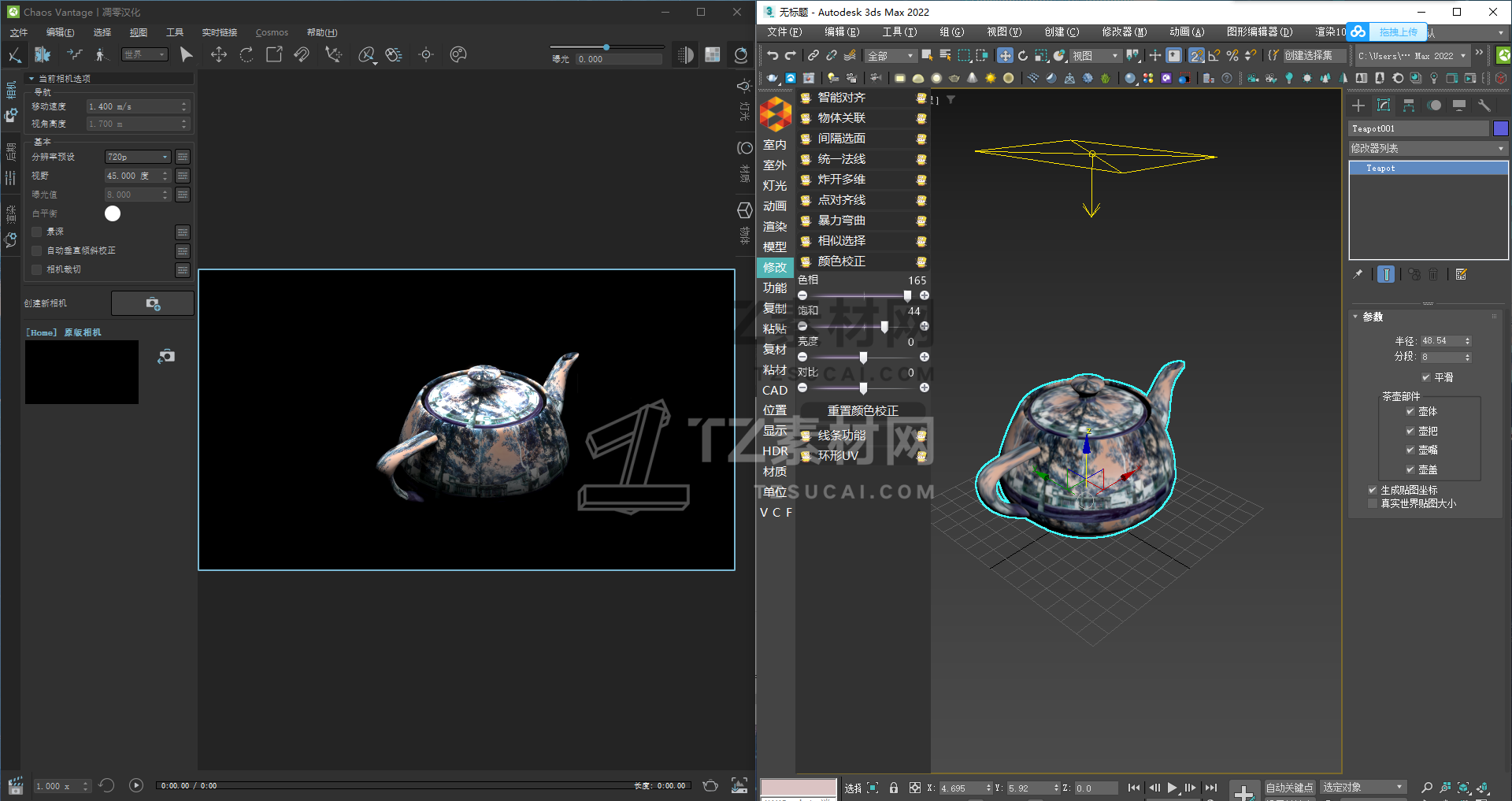
Task: Click the Select and Link chain icon
Action: point(813,55)
